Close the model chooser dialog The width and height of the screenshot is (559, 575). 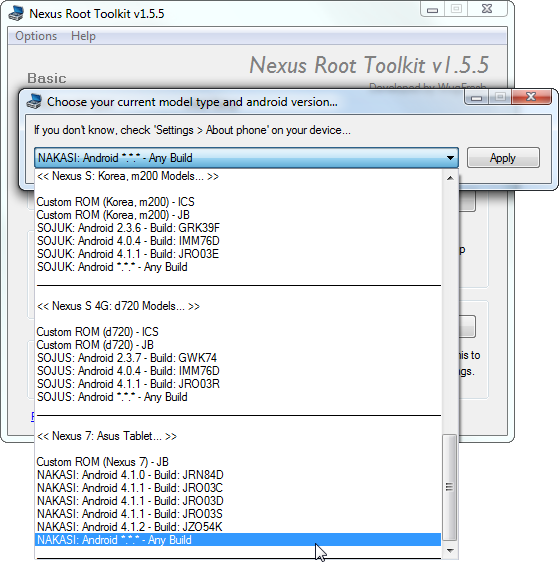click(x=531, y=97)
